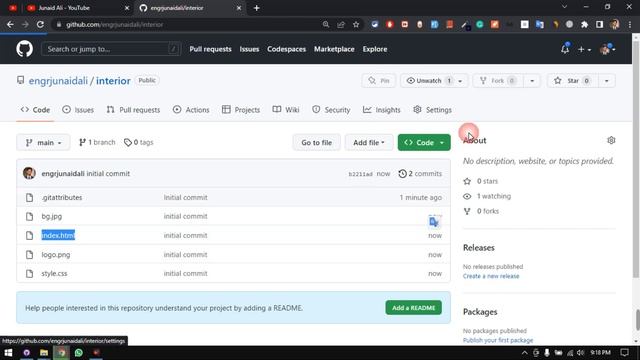Click Fork button
This screenshot has height=360, width=640.
pyautogui.click(x=498, y=81)
